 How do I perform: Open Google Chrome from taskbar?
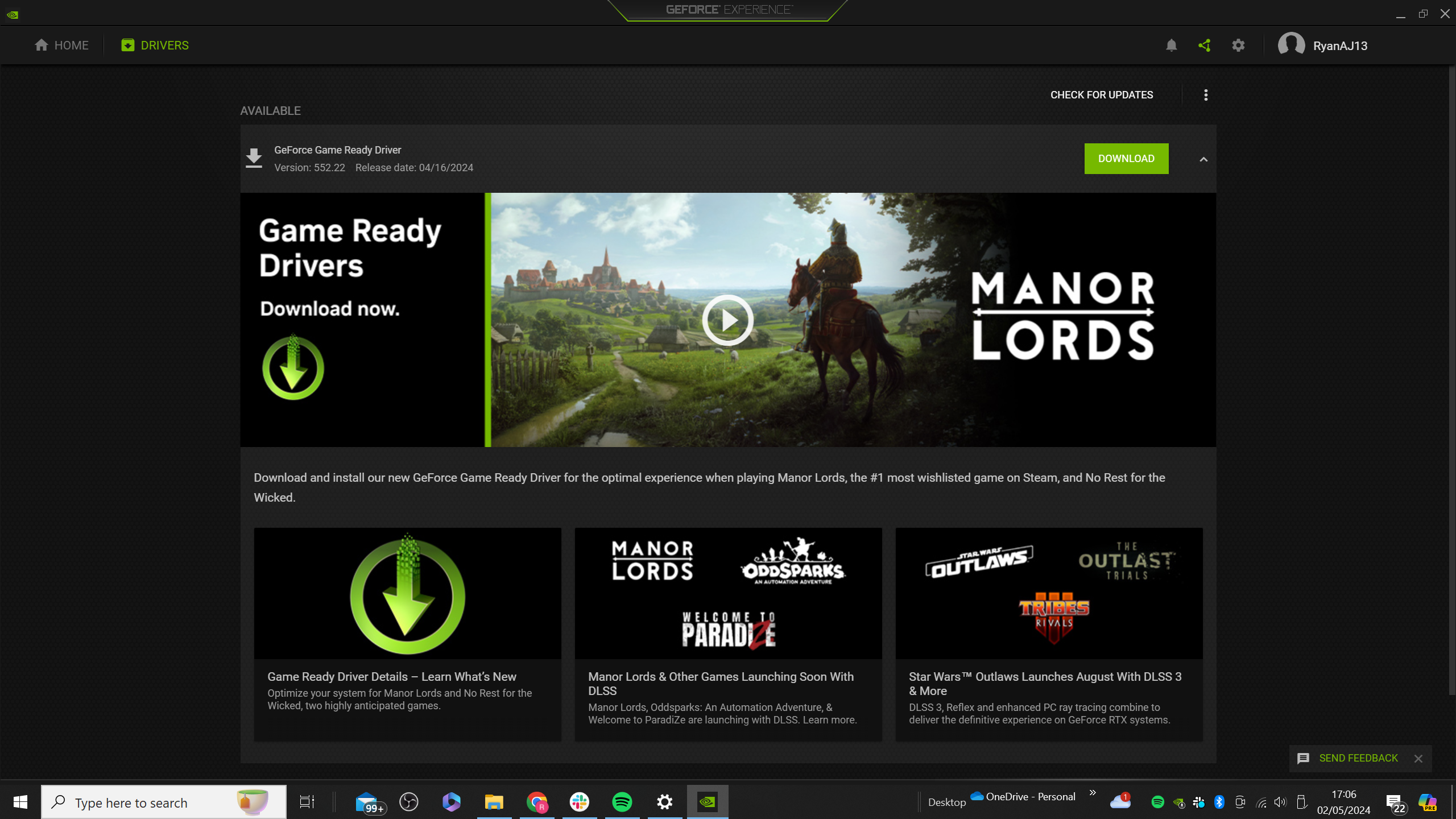[x=537, y=802]
